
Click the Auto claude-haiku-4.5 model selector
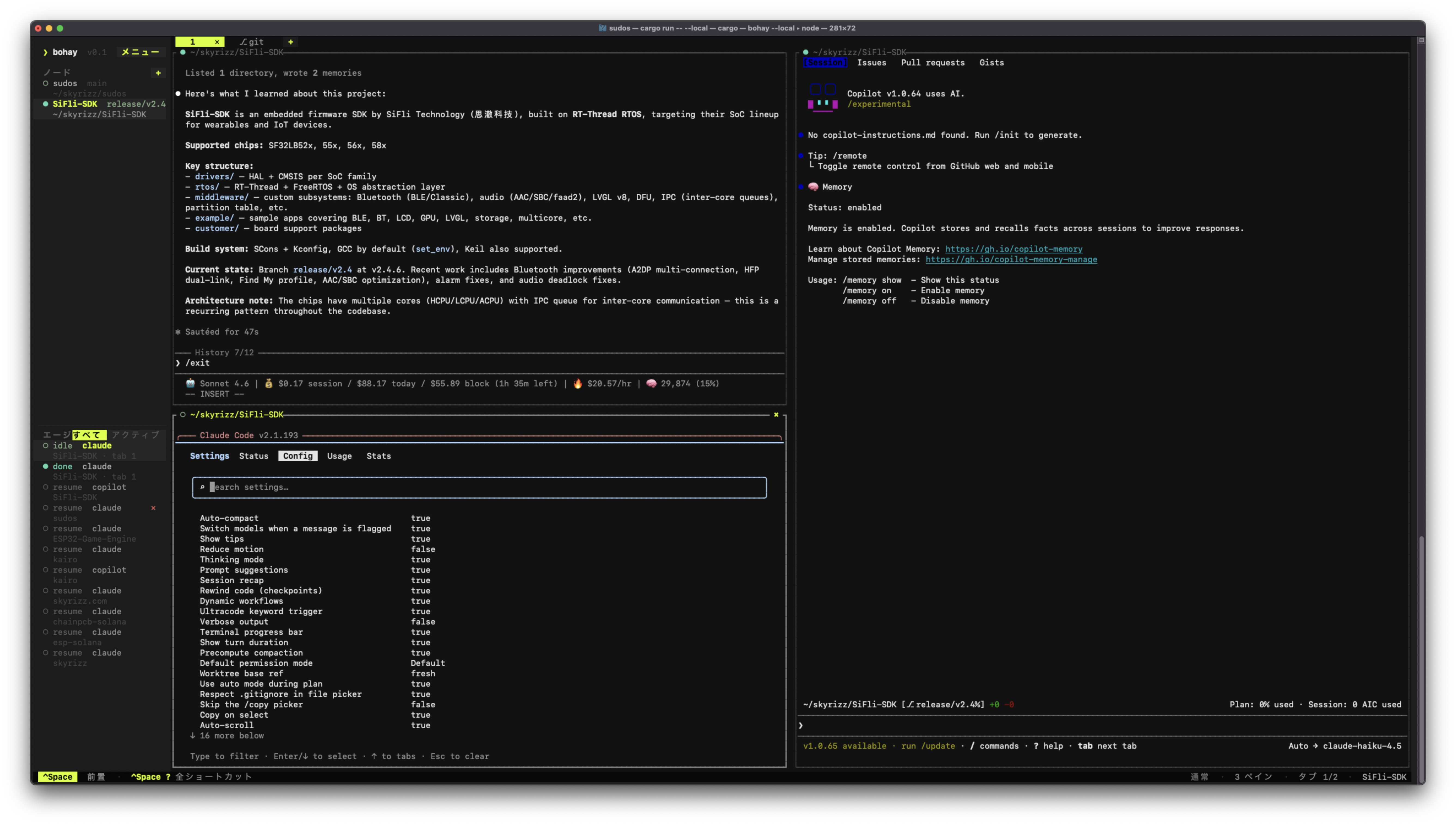1344,746
